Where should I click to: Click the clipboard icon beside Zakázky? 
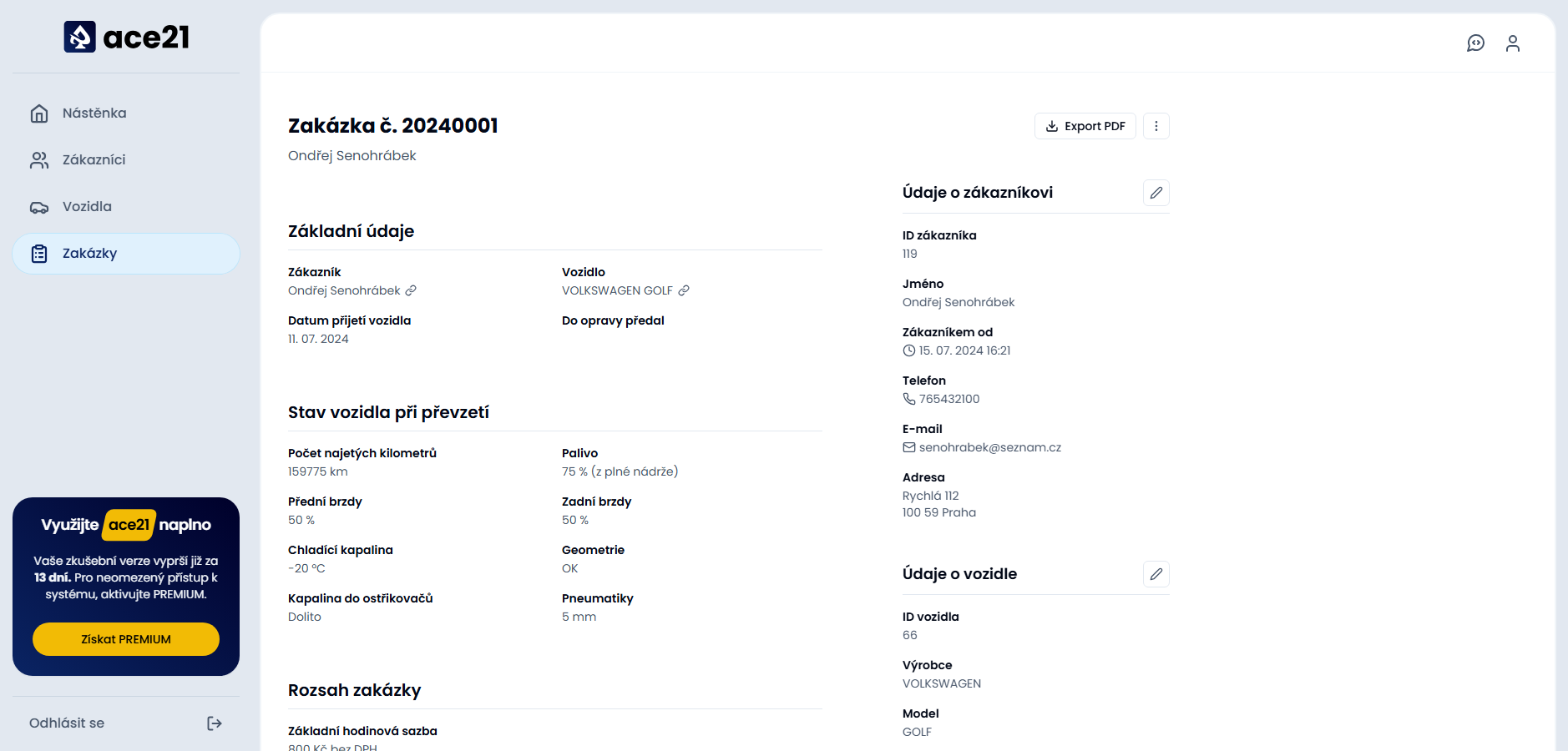(39, 254)
